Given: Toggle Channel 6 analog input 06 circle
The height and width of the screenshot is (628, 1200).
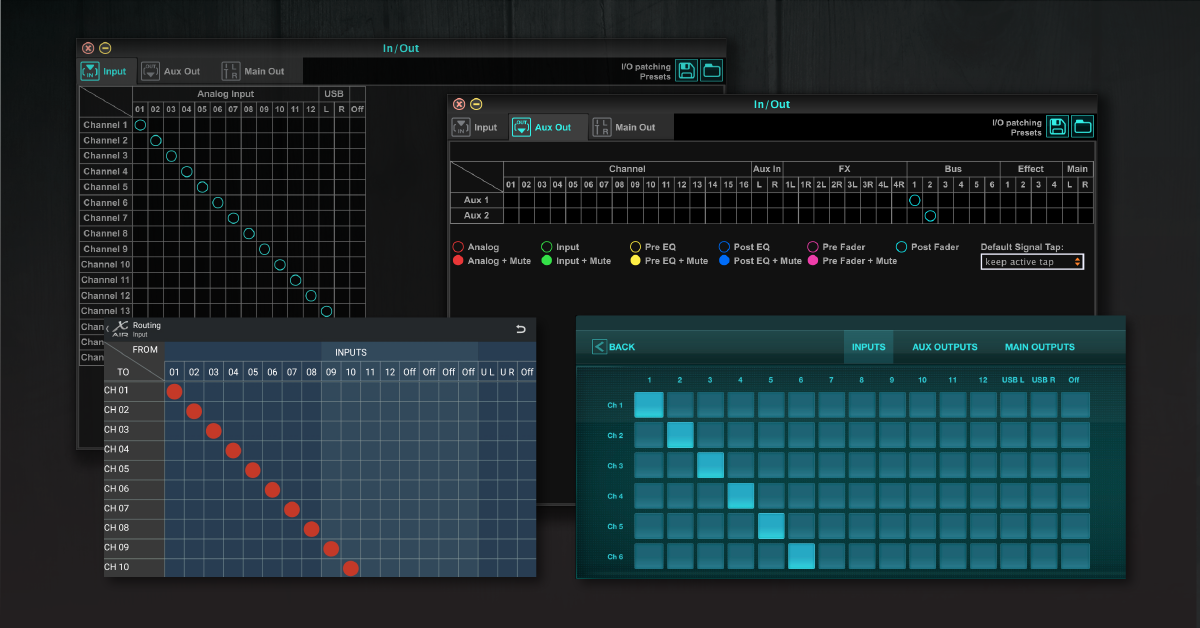Looking at the screenshot, I should pyautogui.click(x=218, y=202).
